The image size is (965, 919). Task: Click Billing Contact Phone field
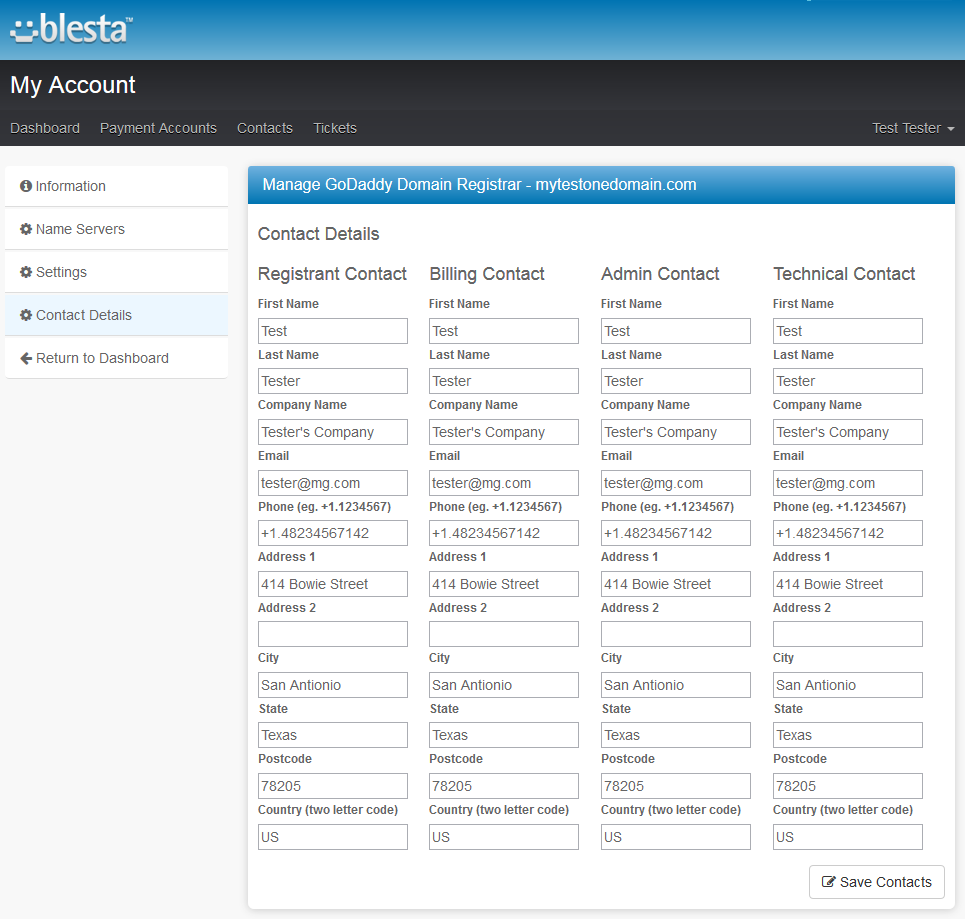(x=504, y=533)
